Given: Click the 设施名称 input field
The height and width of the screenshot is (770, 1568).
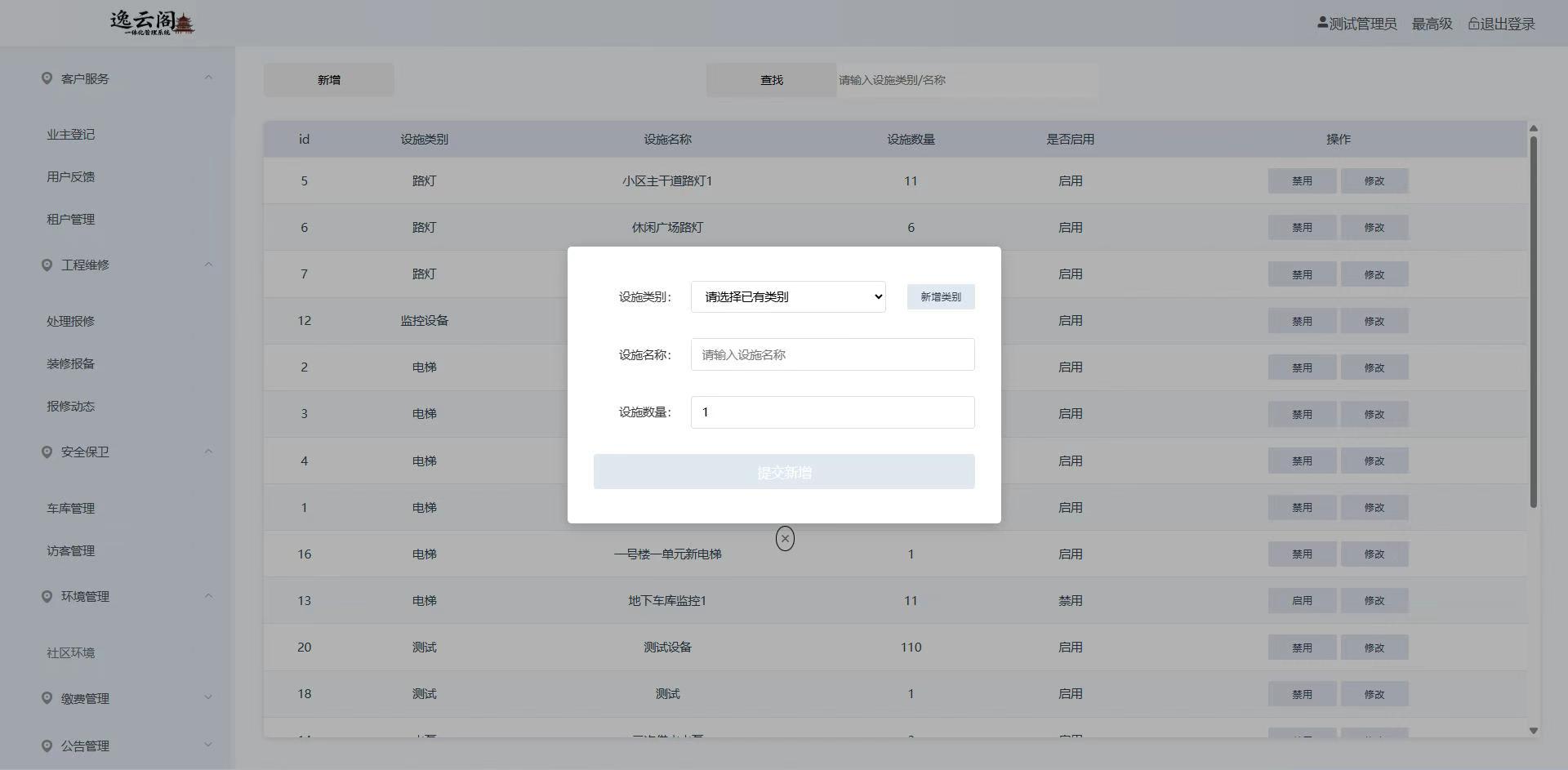Looking at the screenshot, I should (831, 354).
